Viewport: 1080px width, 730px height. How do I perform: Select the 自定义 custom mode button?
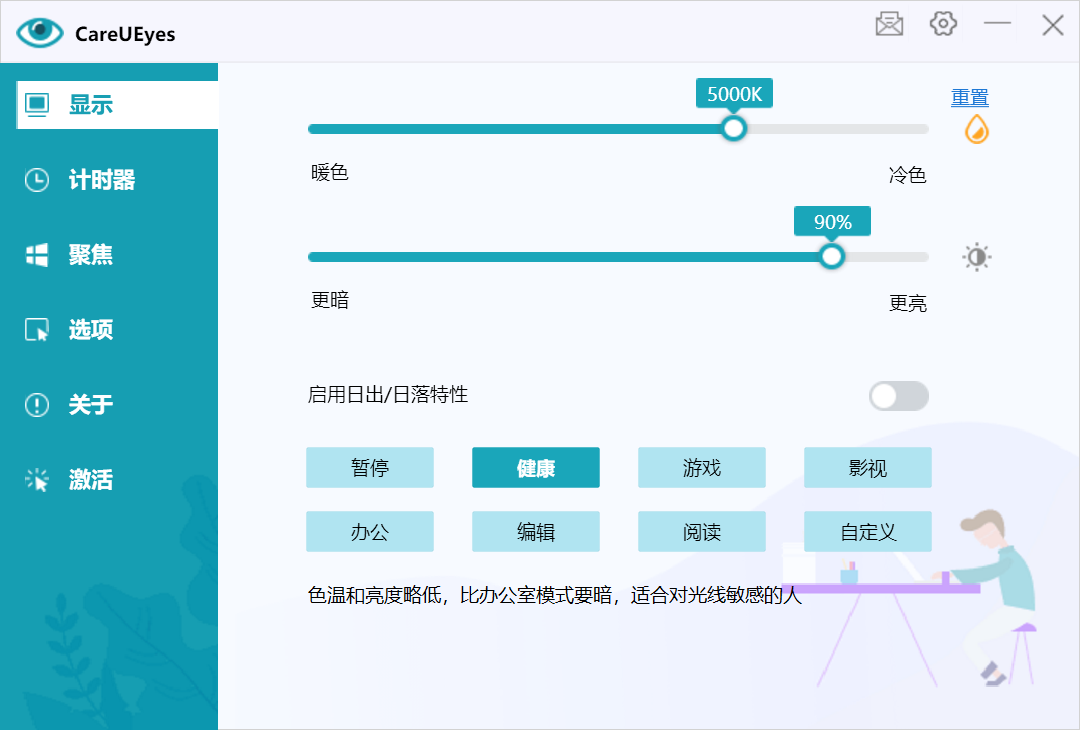(x=868, y=532)
